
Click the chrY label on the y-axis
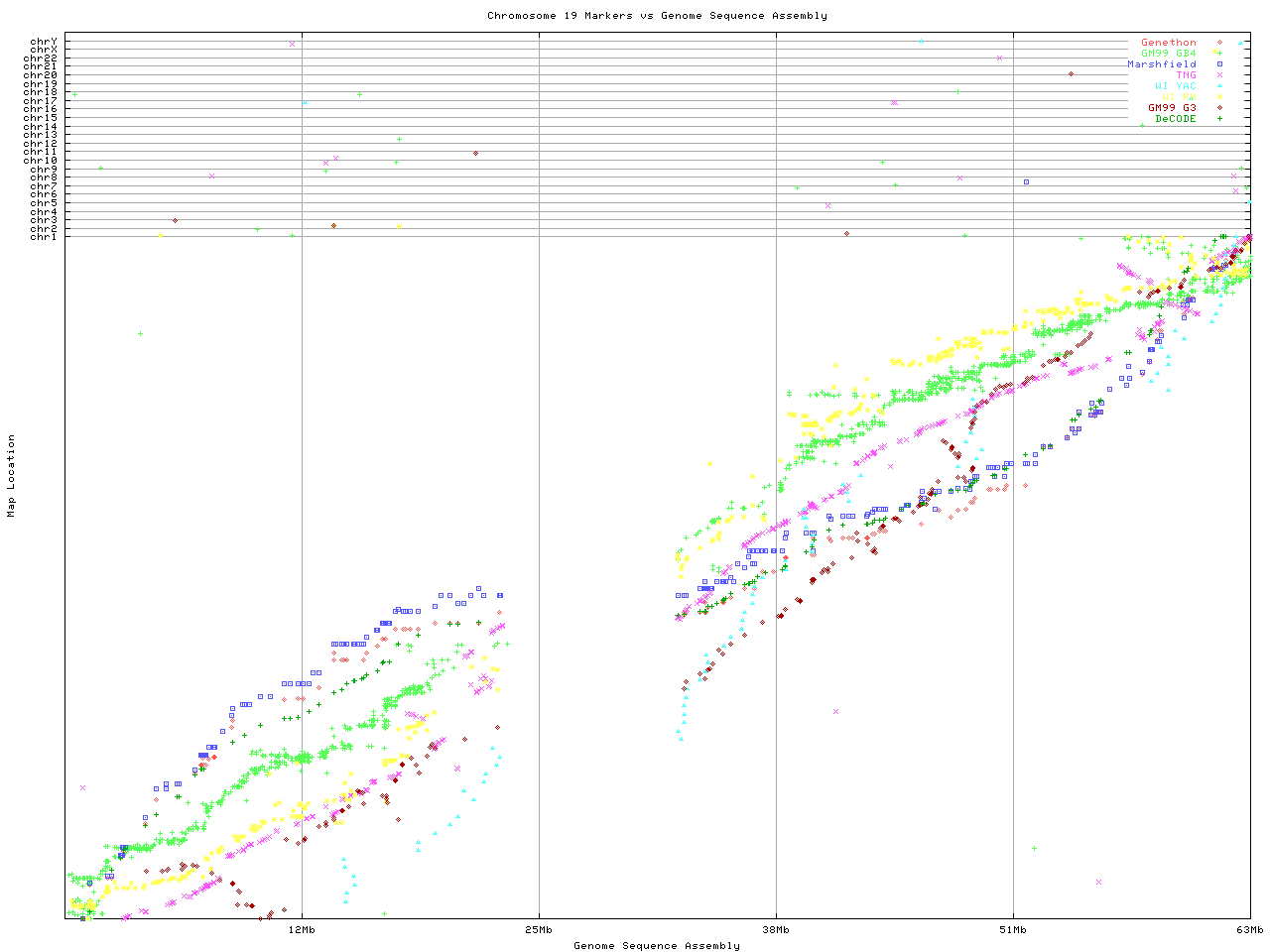[x=44, y=41]
